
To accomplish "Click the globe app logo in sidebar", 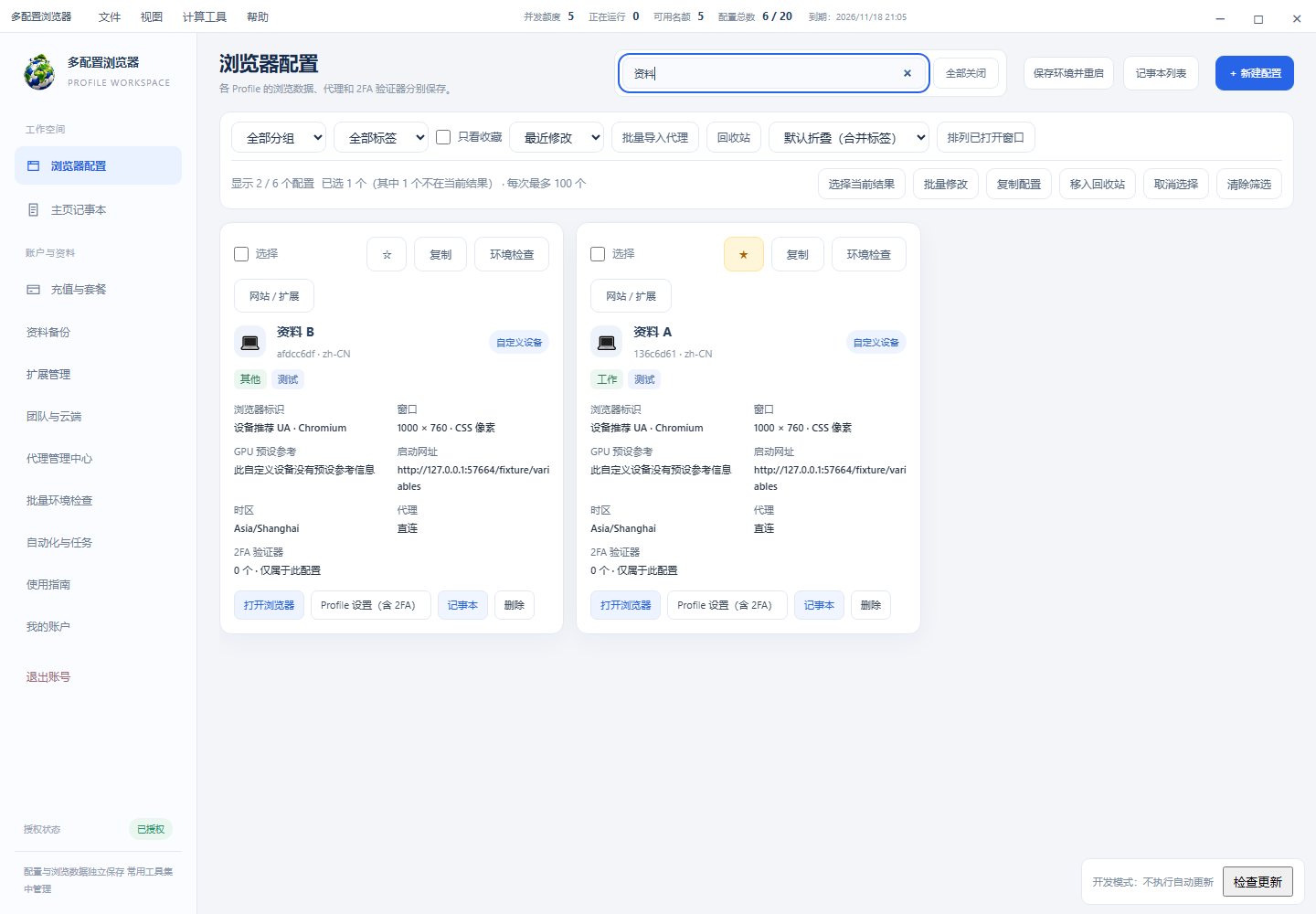I will click(x=39, y=72).
